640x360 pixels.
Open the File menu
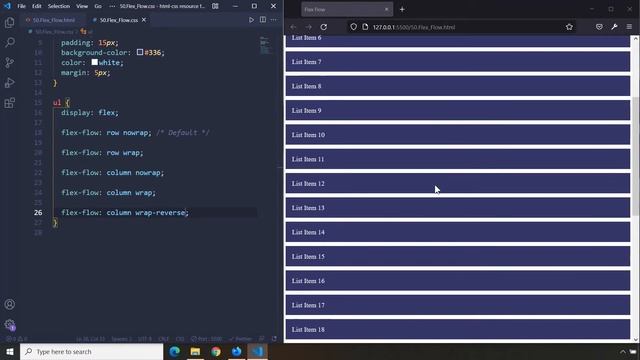click(x=21, y=6)
